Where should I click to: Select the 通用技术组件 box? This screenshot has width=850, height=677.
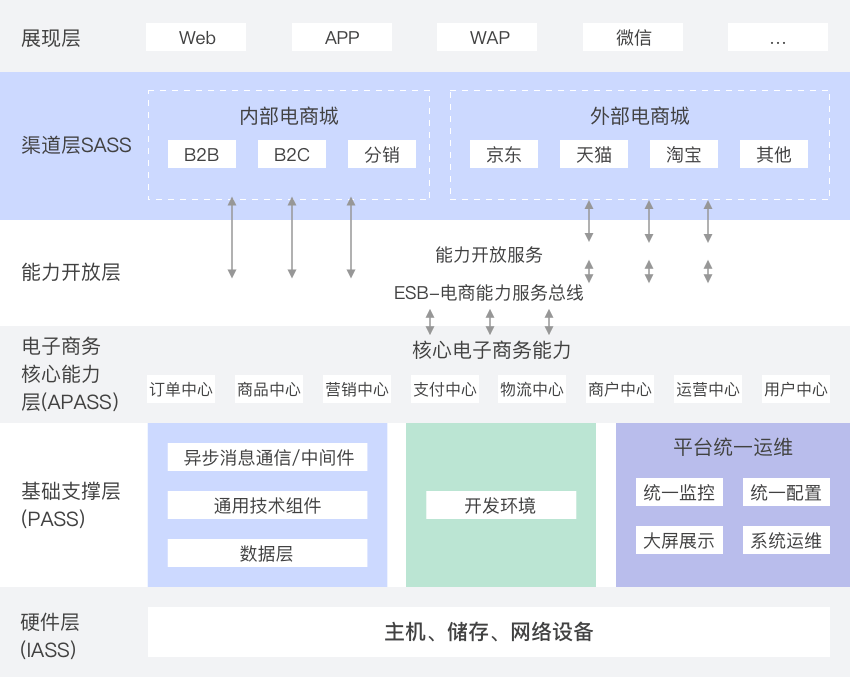tap(267, 505)
